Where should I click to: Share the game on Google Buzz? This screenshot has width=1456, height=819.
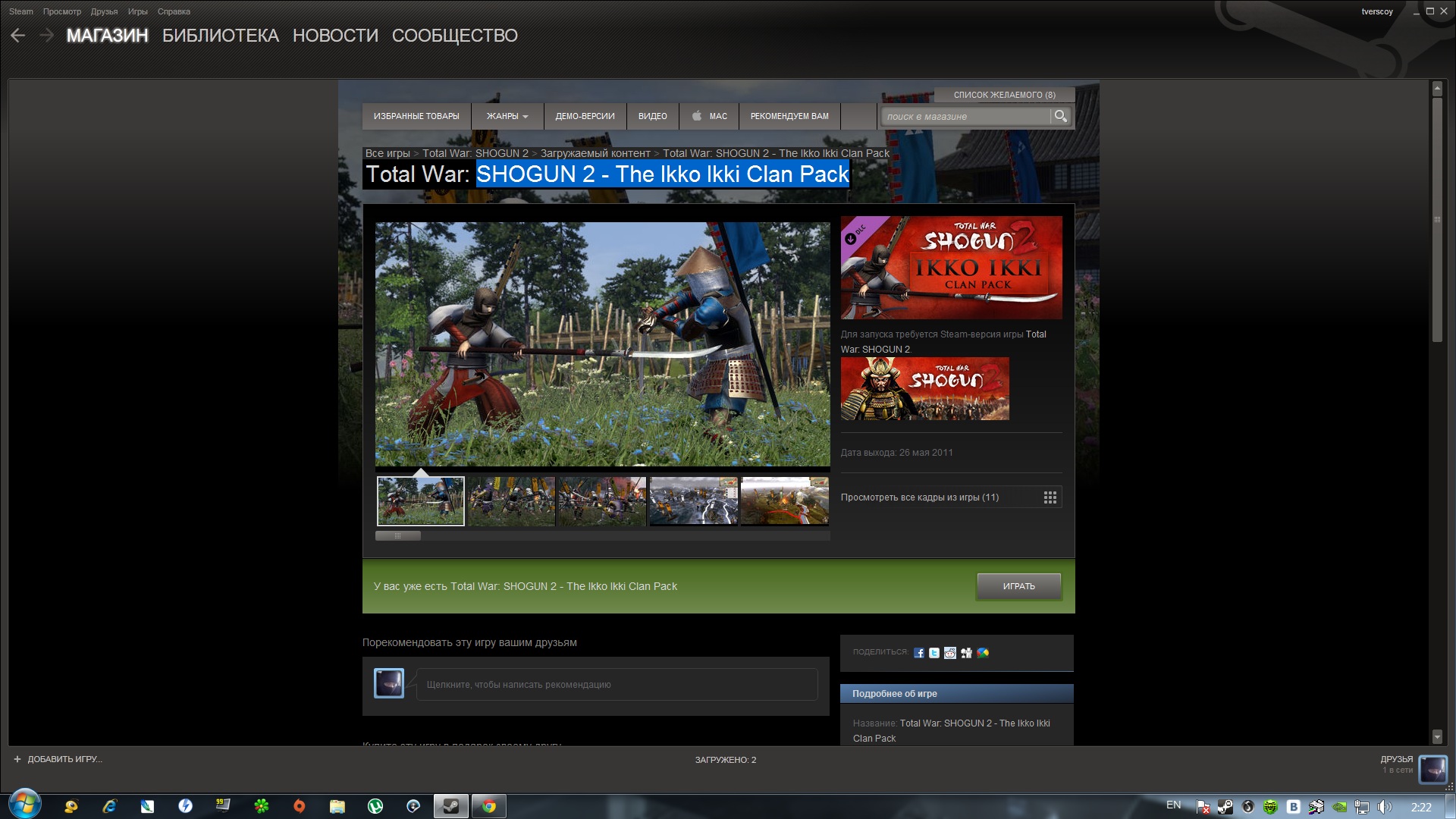983,653
